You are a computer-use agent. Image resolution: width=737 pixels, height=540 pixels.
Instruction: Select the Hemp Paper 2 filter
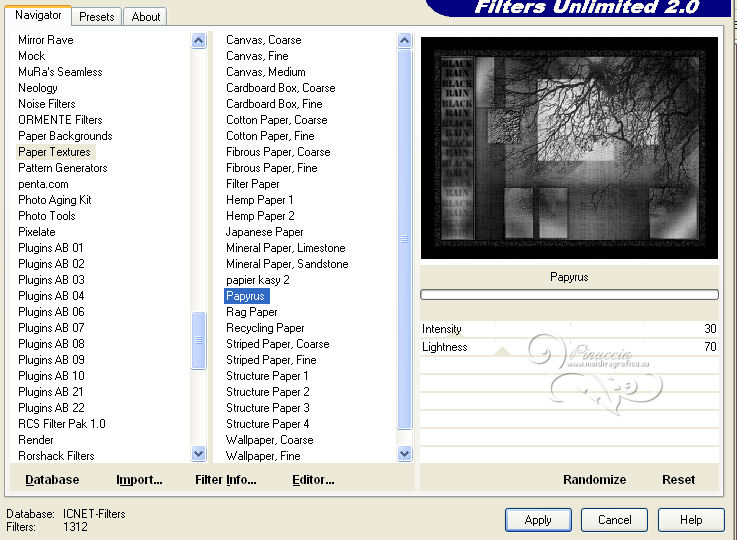click(x=260, y=216)
